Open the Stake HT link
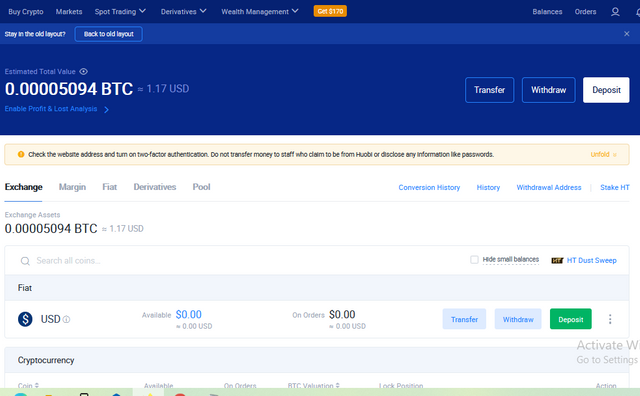 point(615,187)
